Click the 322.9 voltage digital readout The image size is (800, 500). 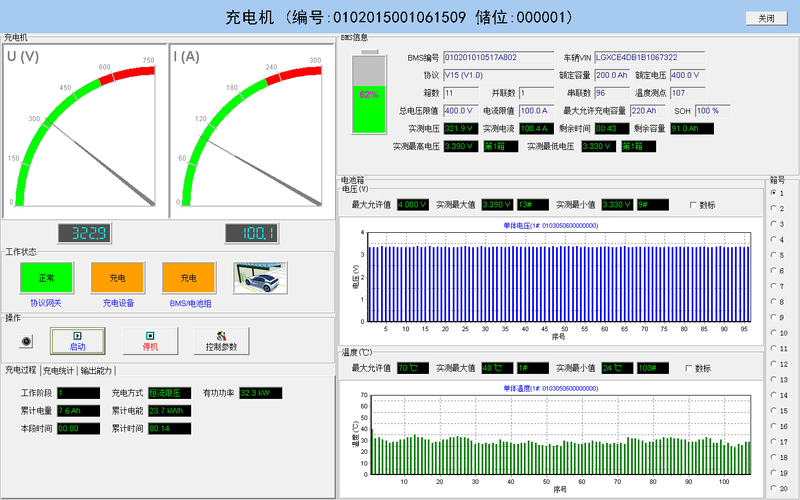click(x=85, y=233)
